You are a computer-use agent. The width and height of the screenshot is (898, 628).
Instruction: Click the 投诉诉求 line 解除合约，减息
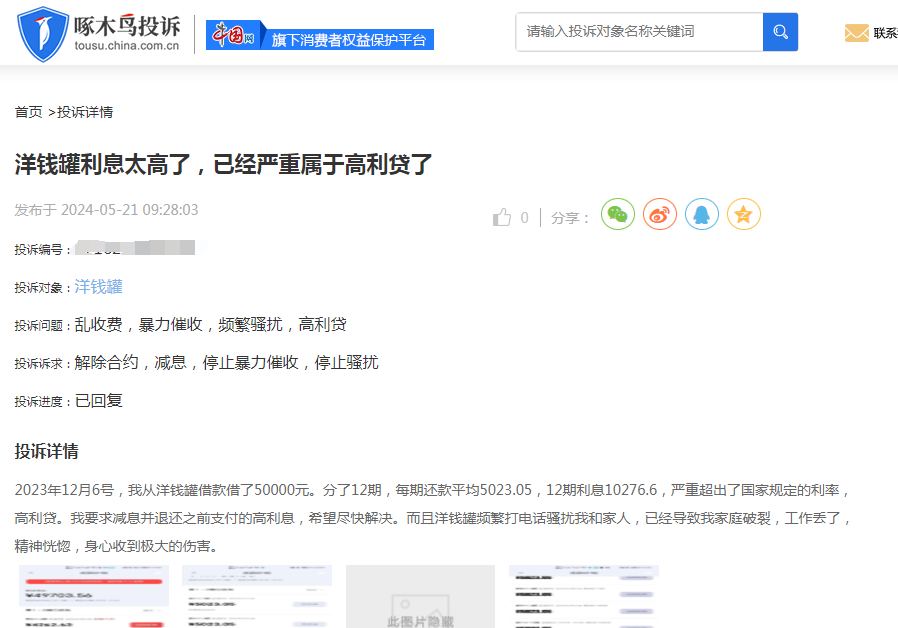(x=226, y=362)
